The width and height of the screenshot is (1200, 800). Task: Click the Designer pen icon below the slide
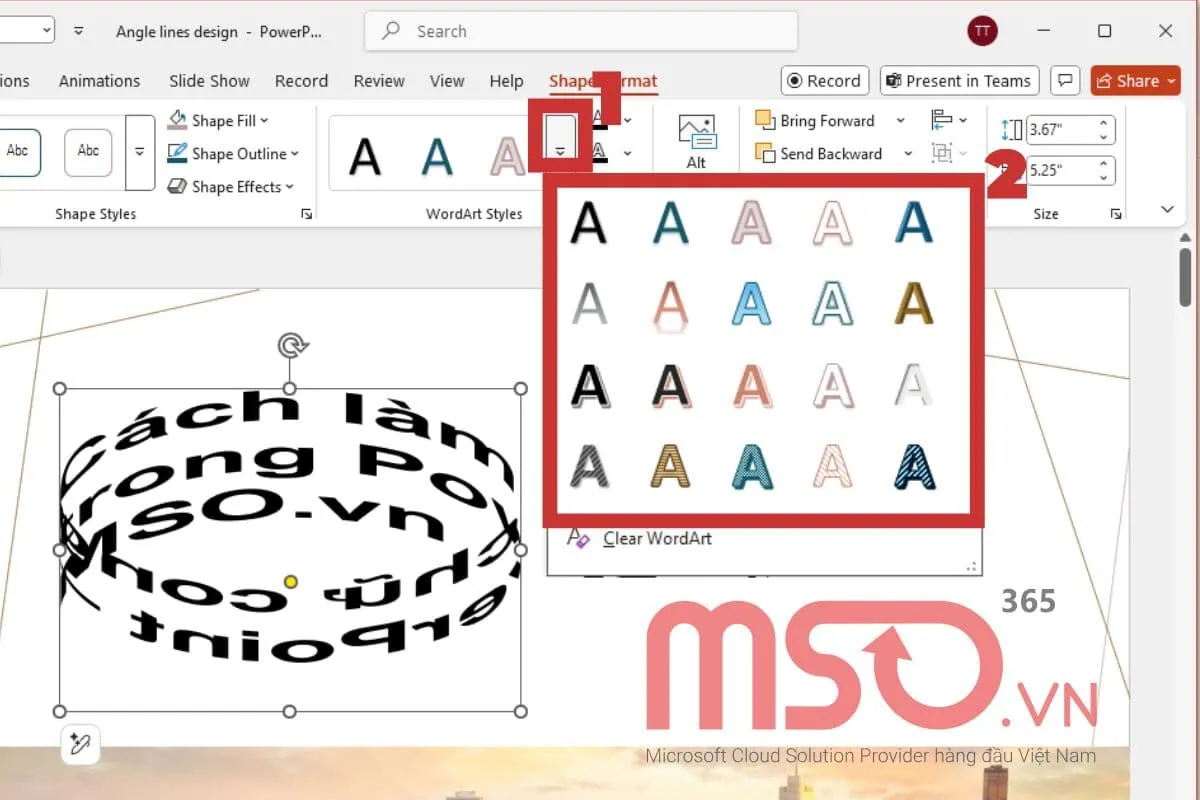tap(80, 745)
